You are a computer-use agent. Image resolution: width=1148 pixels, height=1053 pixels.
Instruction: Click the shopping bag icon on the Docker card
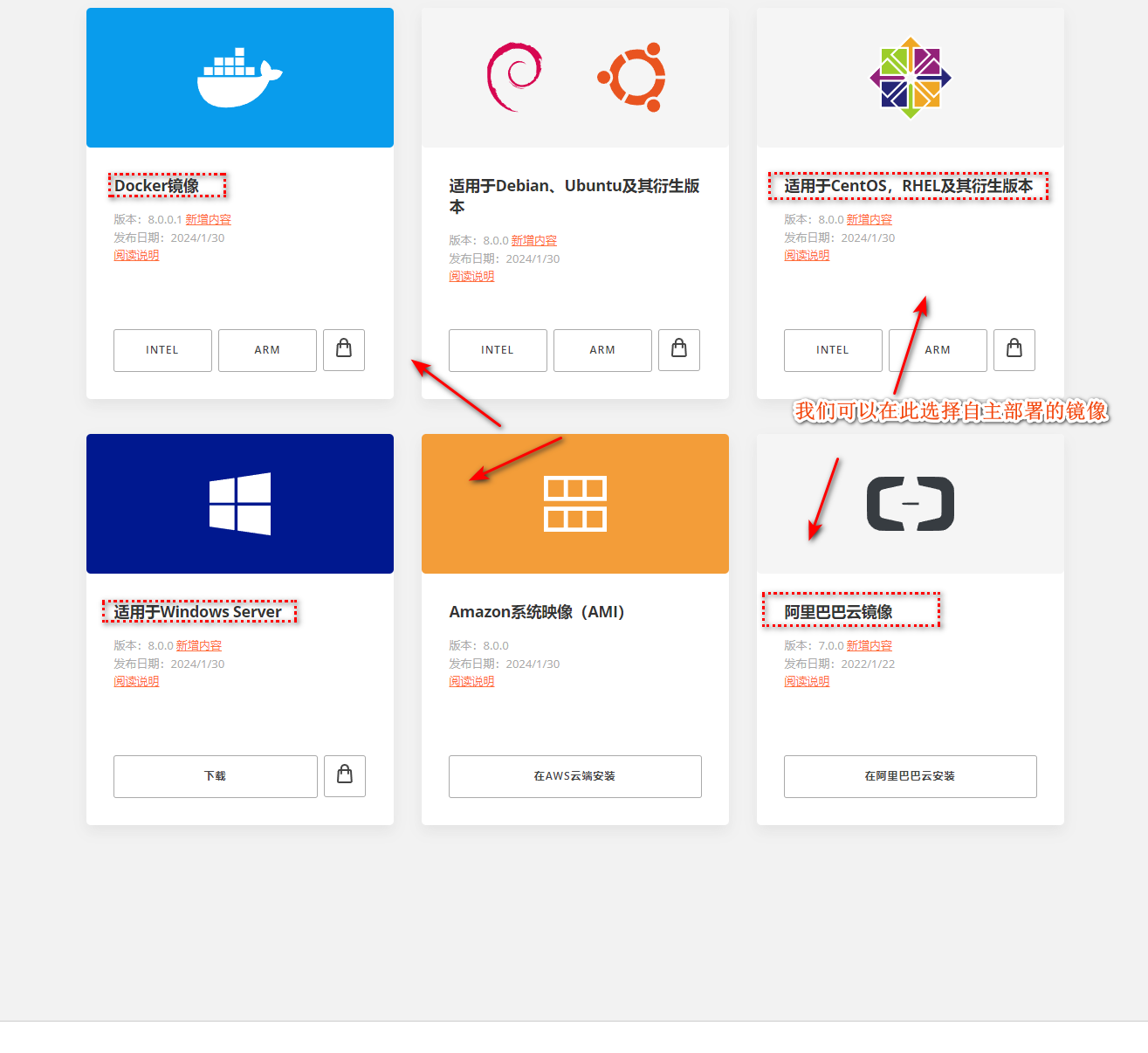[343, 350]
